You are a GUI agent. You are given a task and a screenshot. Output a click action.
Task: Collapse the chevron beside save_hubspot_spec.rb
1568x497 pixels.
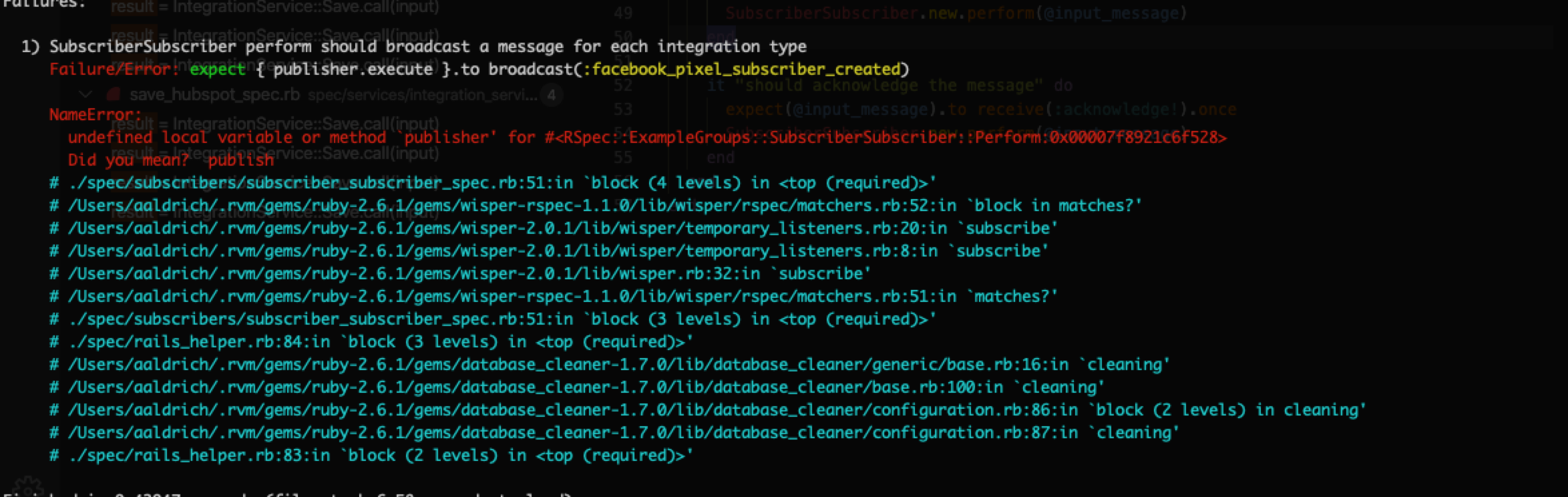pyautogui.click(x=85, y=95)
